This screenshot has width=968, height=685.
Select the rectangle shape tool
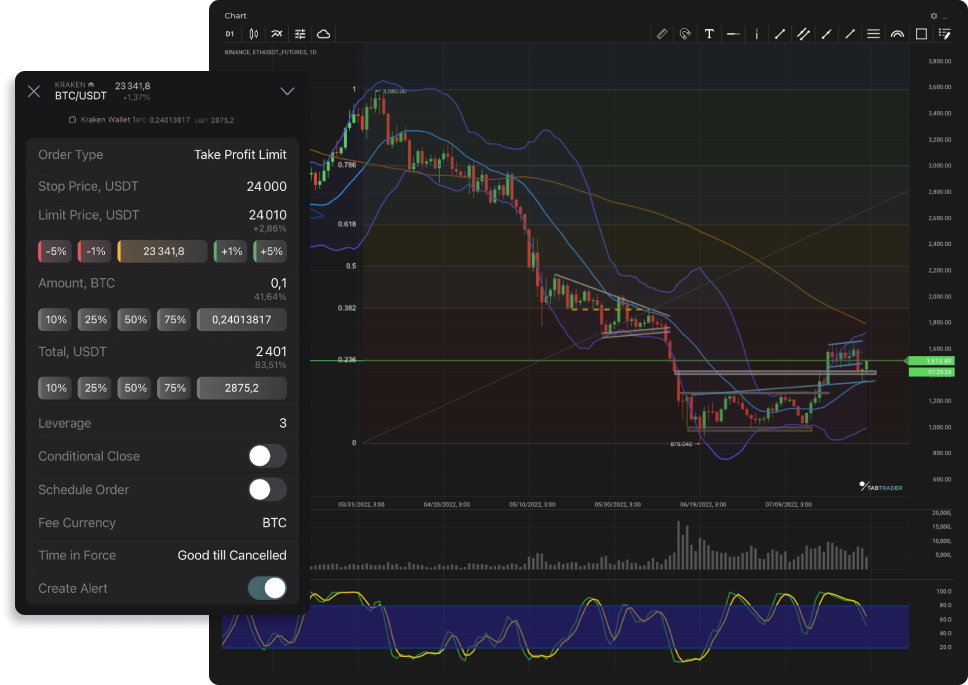[921, 34]
